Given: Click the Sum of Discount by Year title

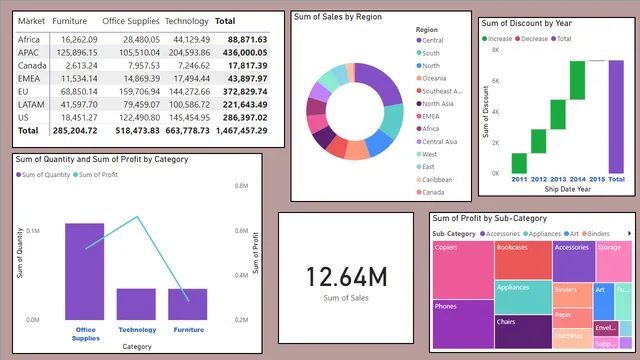Looking at the screenshot, I should 527,23.
